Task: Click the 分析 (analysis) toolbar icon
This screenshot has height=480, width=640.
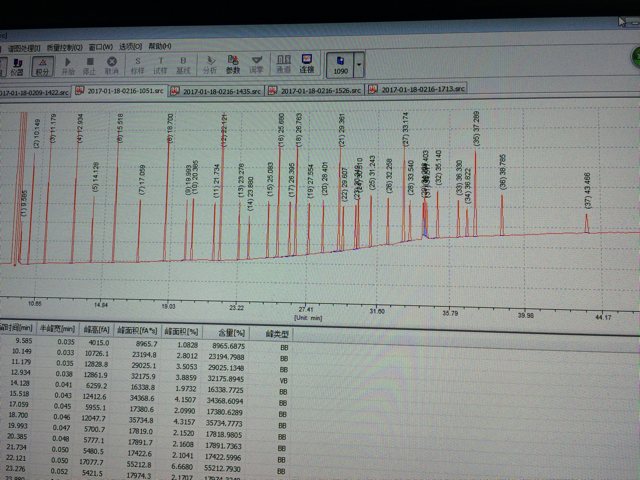Action: (x=210, y=65)
